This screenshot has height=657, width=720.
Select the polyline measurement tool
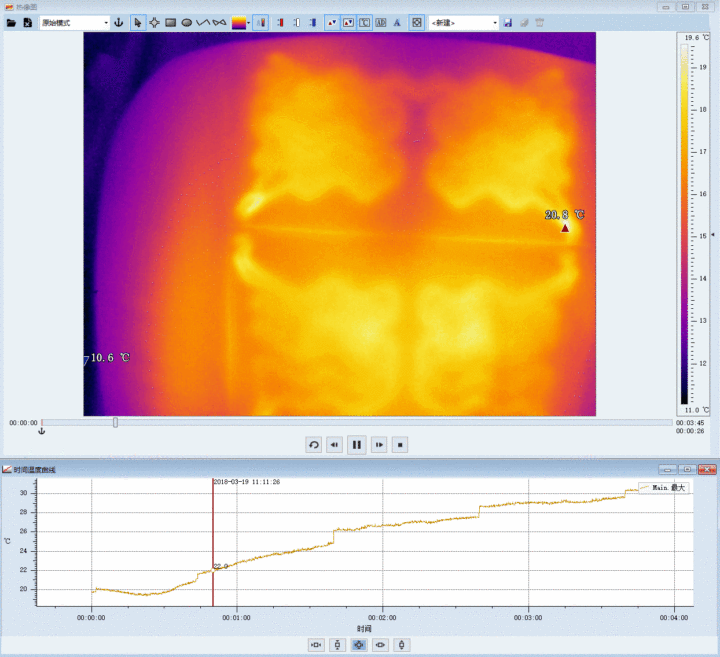click(x=202, y=22)
